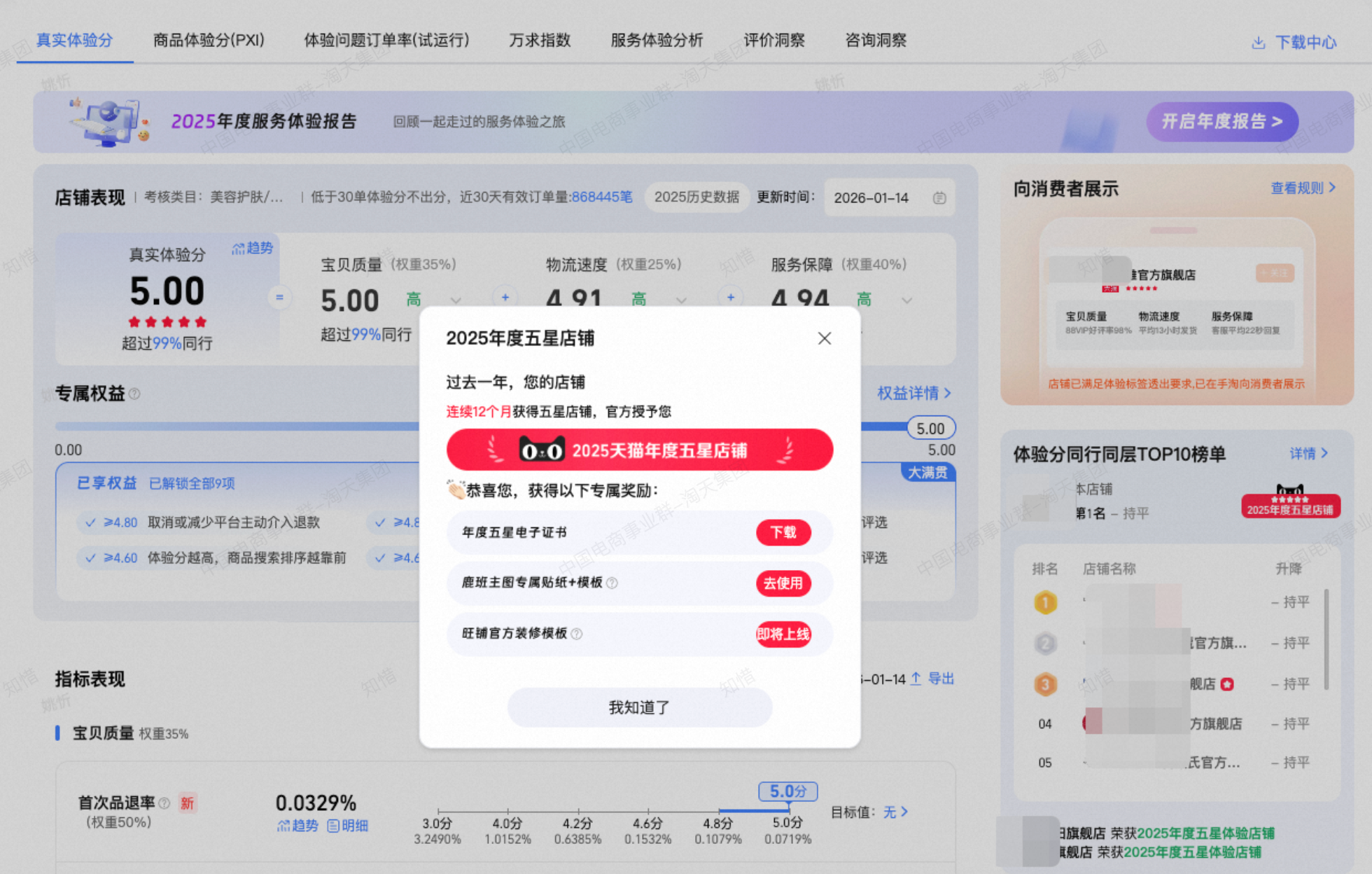This screenshot has width=1372, height=874.
Task: Open the calendar icon in date field
Action: coord(939,198)
